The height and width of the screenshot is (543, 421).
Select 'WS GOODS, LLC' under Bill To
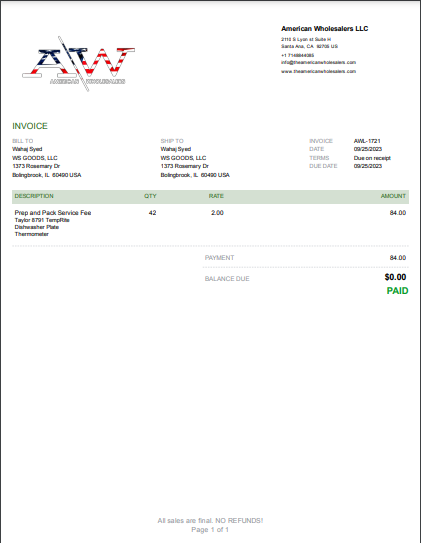[x=35, y=158]
